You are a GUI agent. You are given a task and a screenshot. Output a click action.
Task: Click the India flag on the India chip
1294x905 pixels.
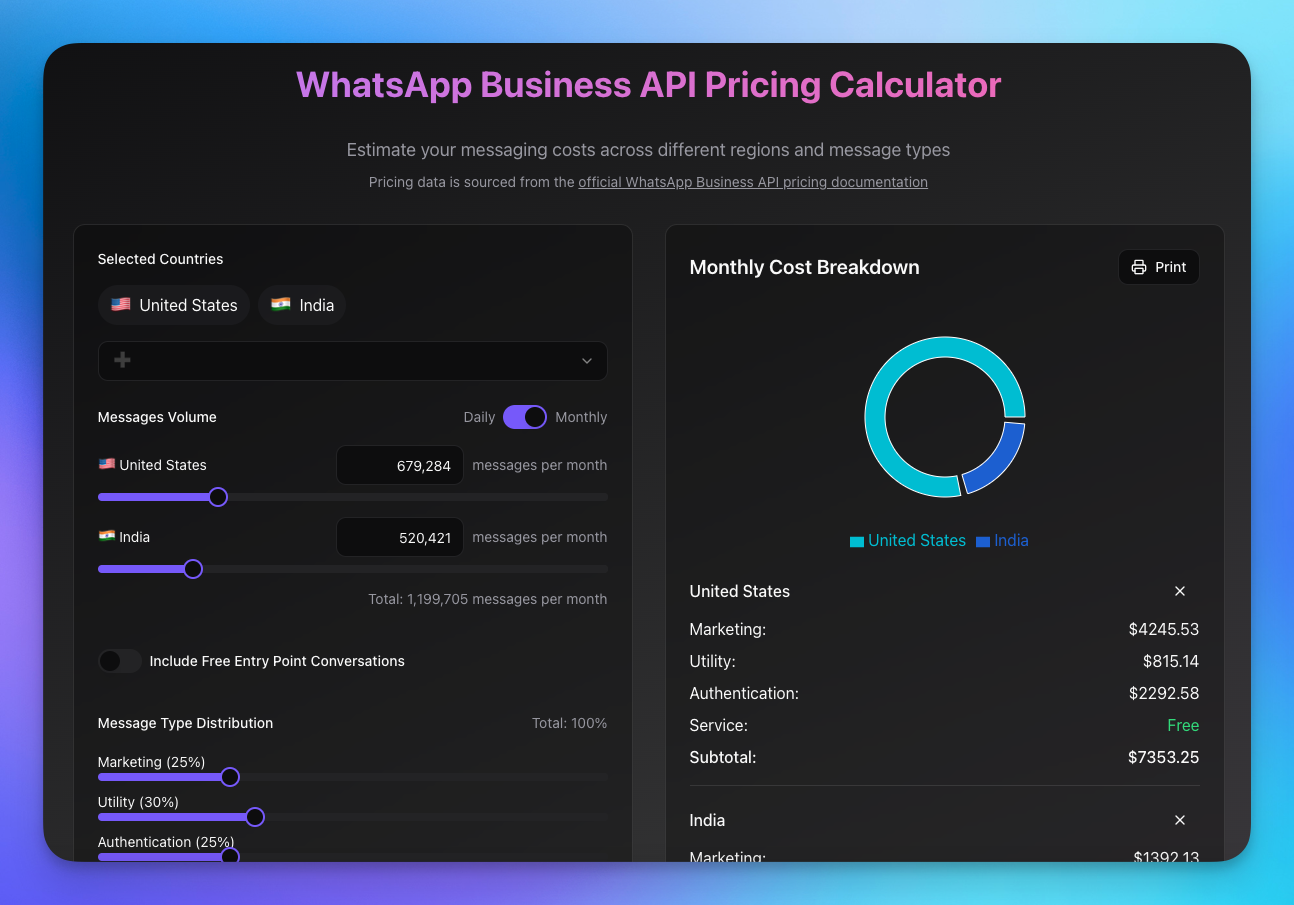pos(280,304)
